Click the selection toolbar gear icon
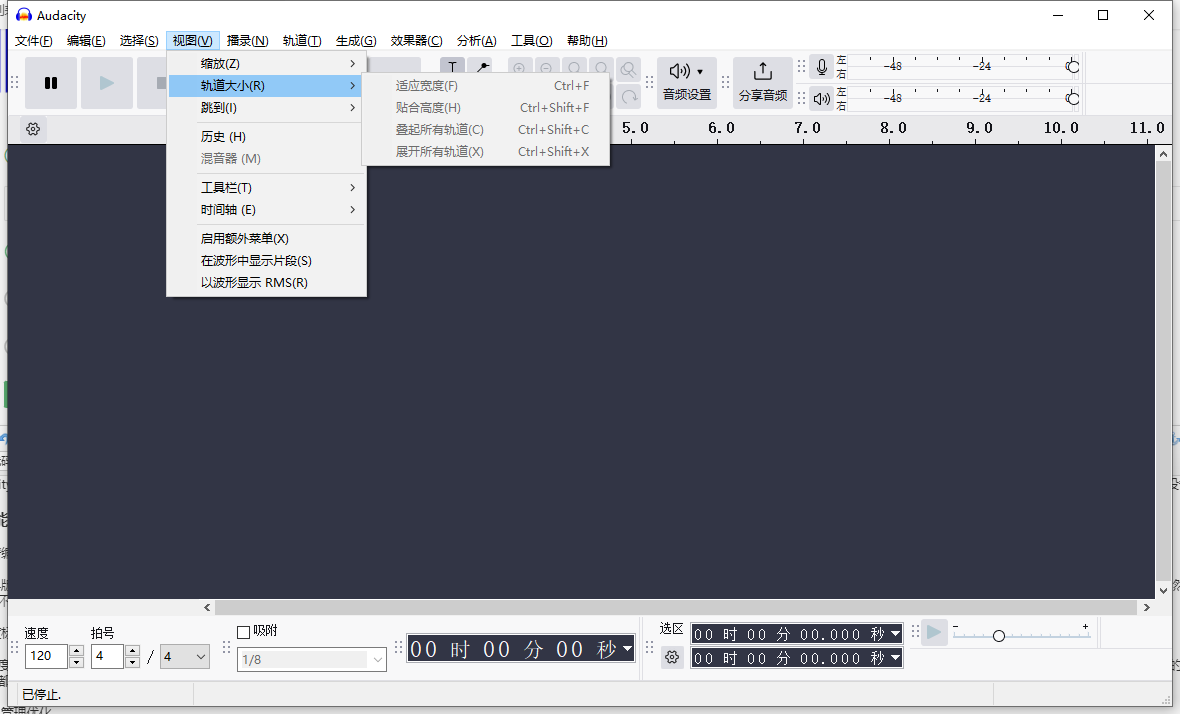The width and height of the screenshot is (1180, 714). click(x=672, y=658)
